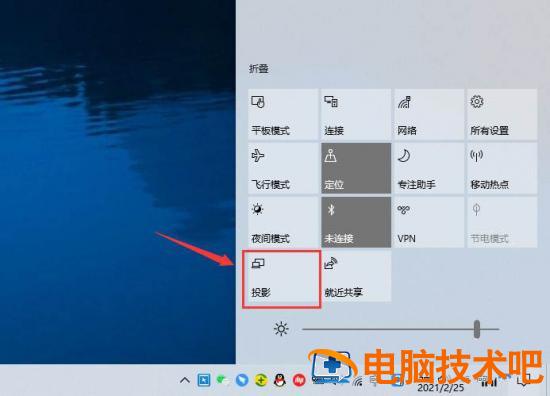Enable the 移动热点 mobile hotspot tile
Screen dimensions: 550x396
[x=502, y=168]
